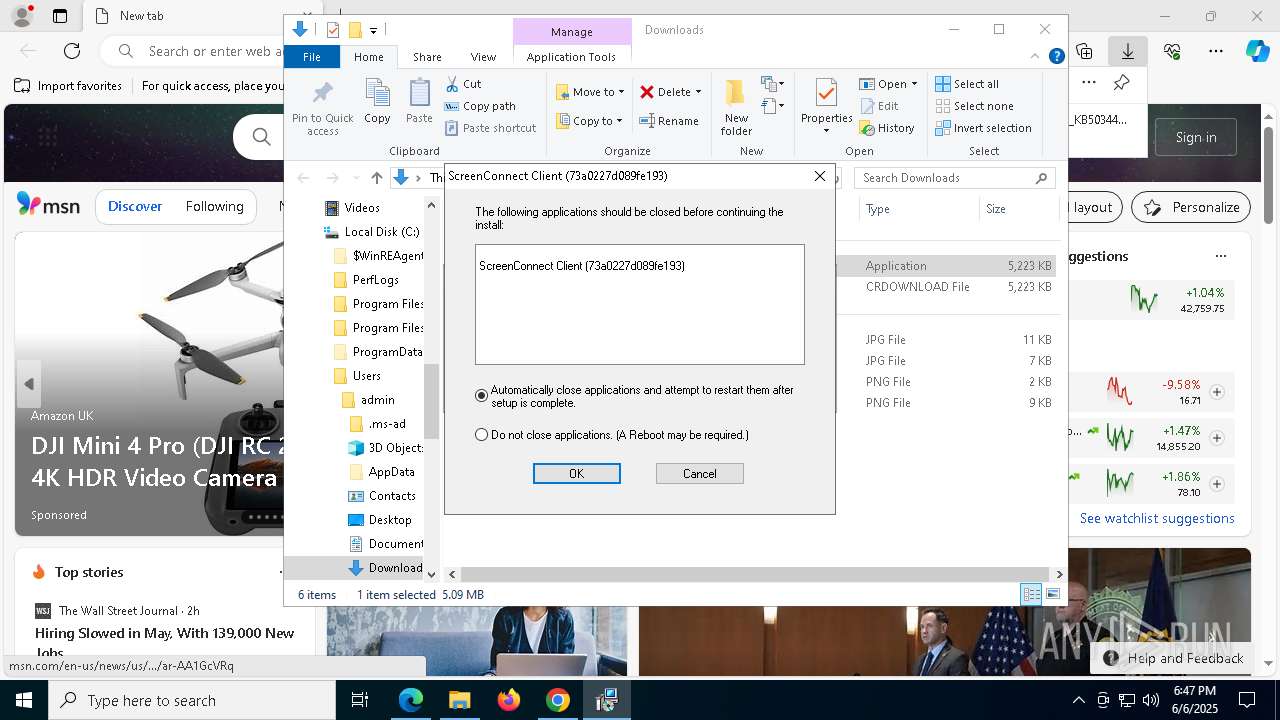Open File Explorer from the taskbar

[459, 700]
